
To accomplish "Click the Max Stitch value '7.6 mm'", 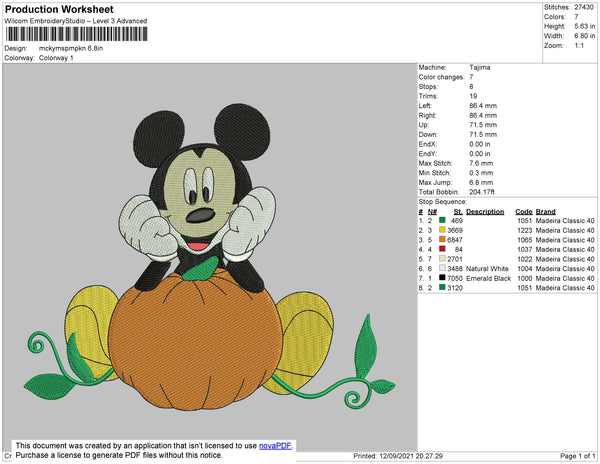I will (x=481, y=163).
